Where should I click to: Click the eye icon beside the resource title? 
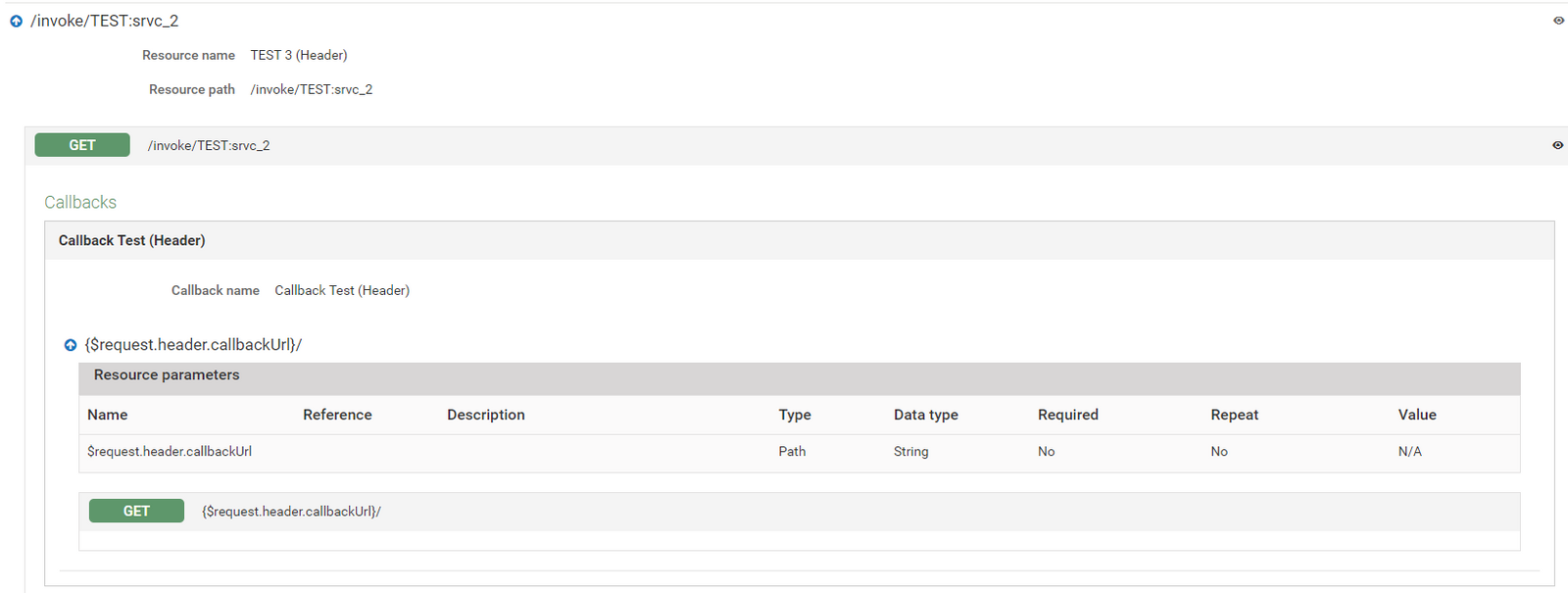point(1558,21)
